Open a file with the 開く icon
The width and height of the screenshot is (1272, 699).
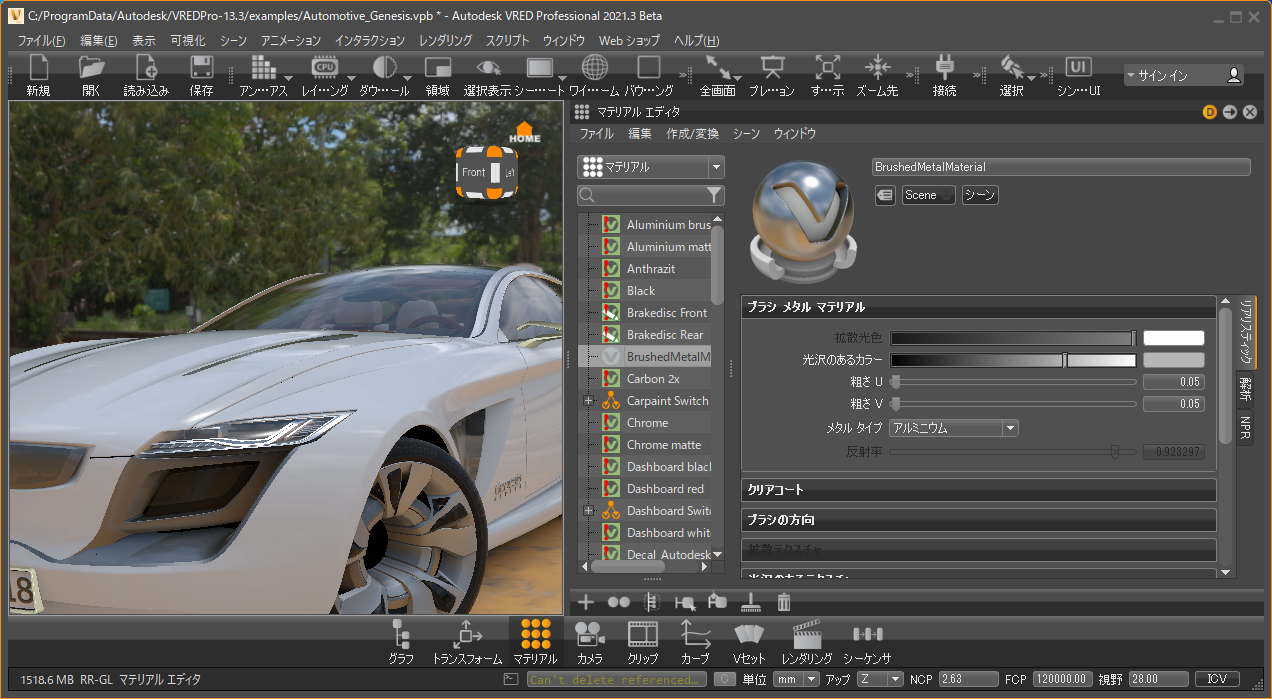pyautogui.click(x=91, y=68)
